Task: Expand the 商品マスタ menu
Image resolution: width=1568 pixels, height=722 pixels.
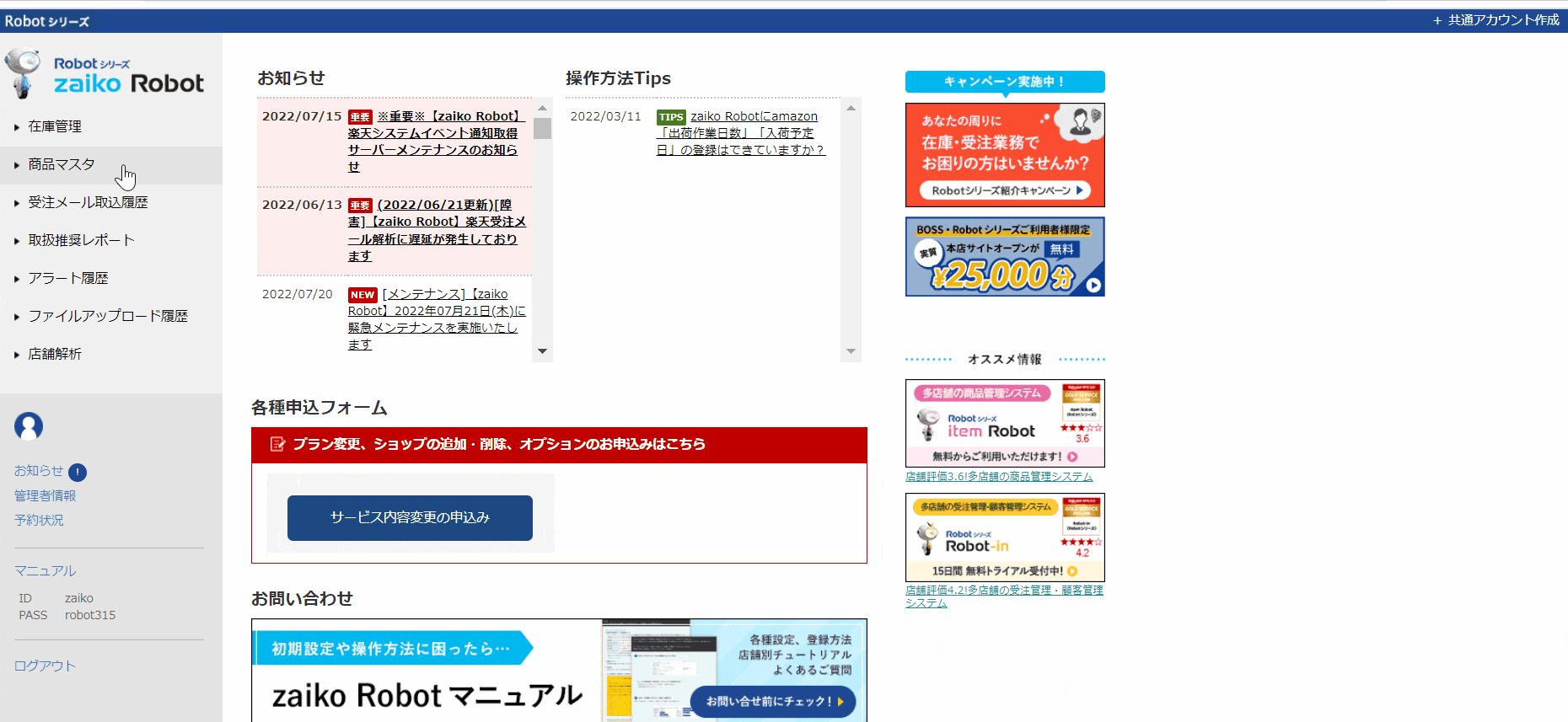Action: (x=62, y=165)
